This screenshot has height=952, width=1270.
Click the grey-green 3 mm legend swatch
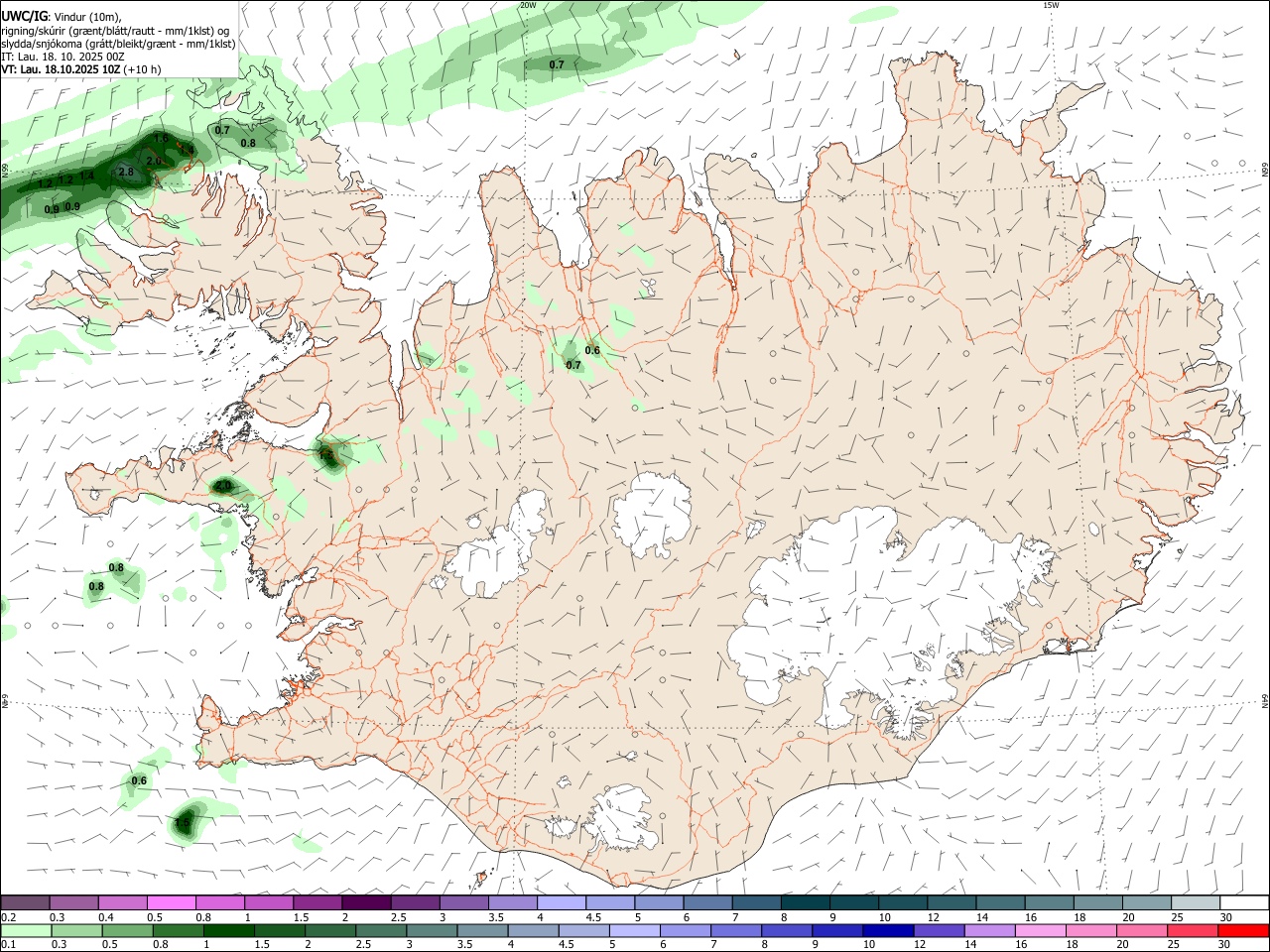click(x=432, y=930)
